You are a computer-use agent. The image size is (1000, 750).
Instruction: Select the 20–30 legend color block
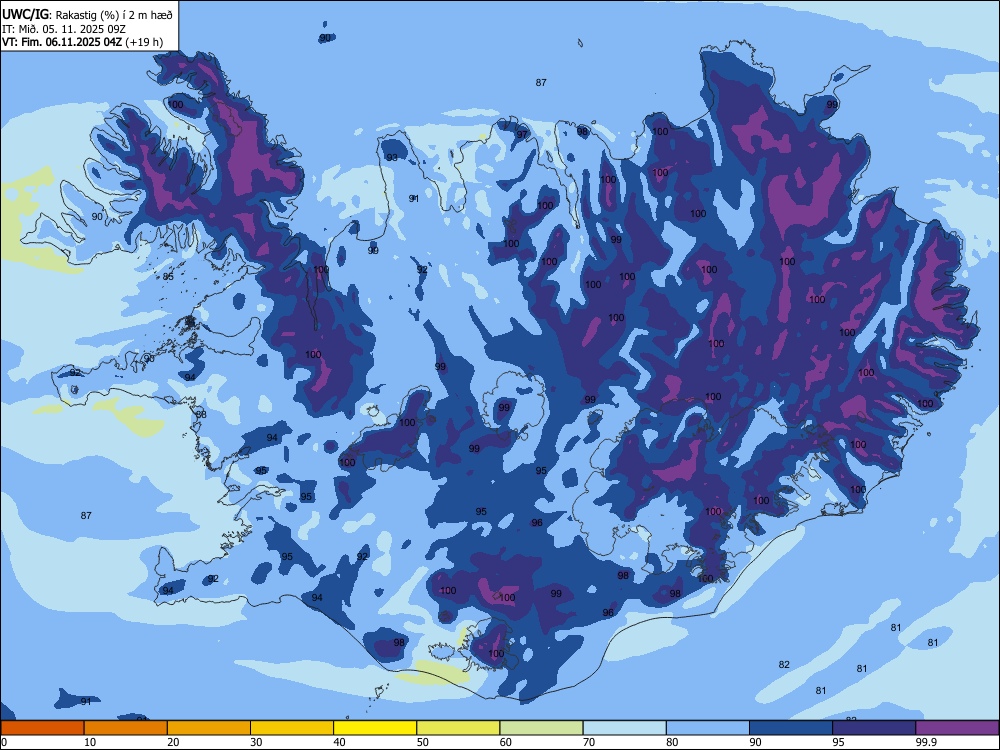(209, 728)
